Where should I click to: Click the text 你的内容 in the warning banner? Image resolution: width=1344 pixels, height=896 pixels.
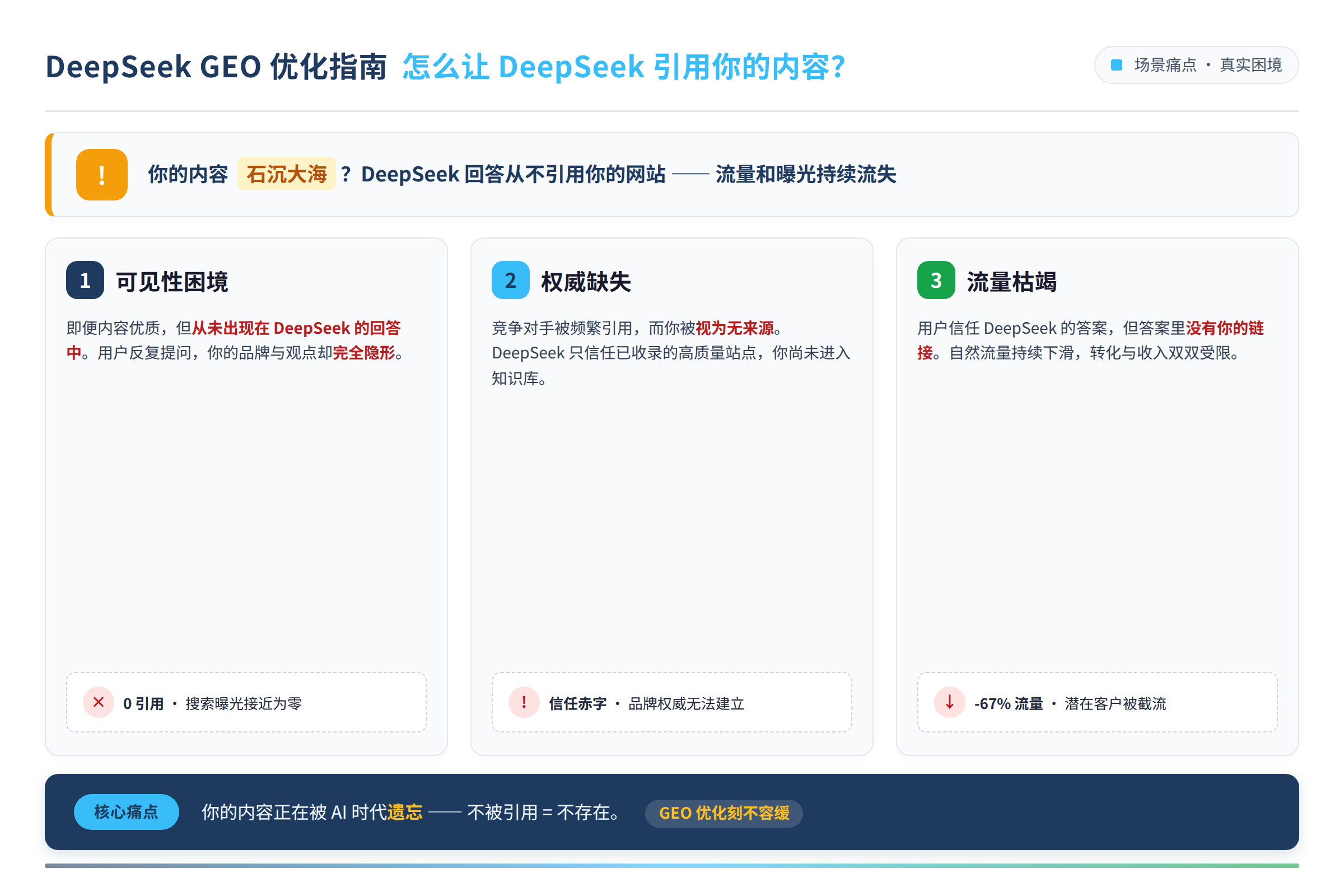[188, 174]
